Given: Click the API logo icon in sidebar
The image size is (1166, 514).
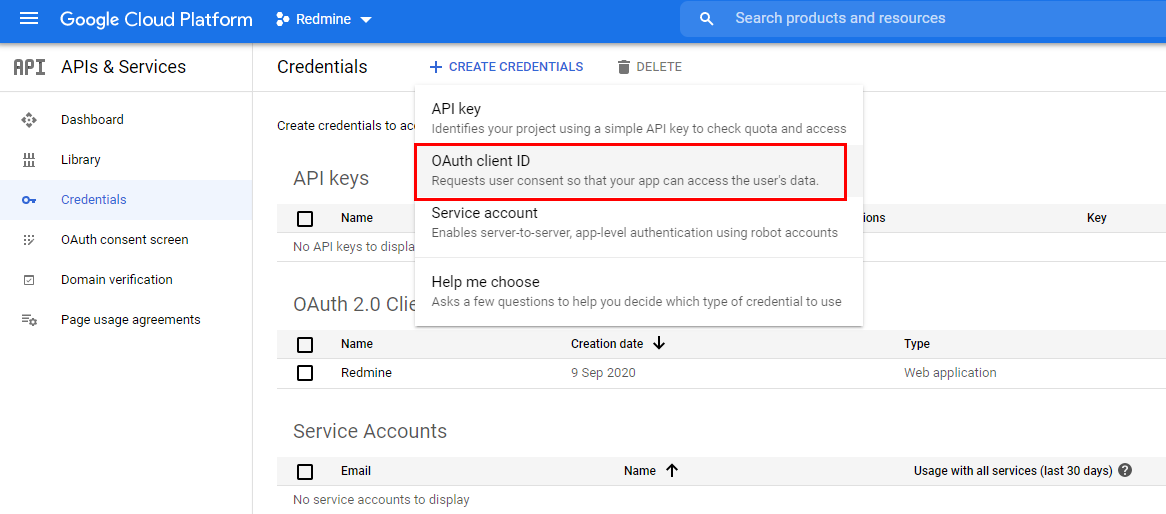Looking at the screenshot, I should [x=30, y=67].
